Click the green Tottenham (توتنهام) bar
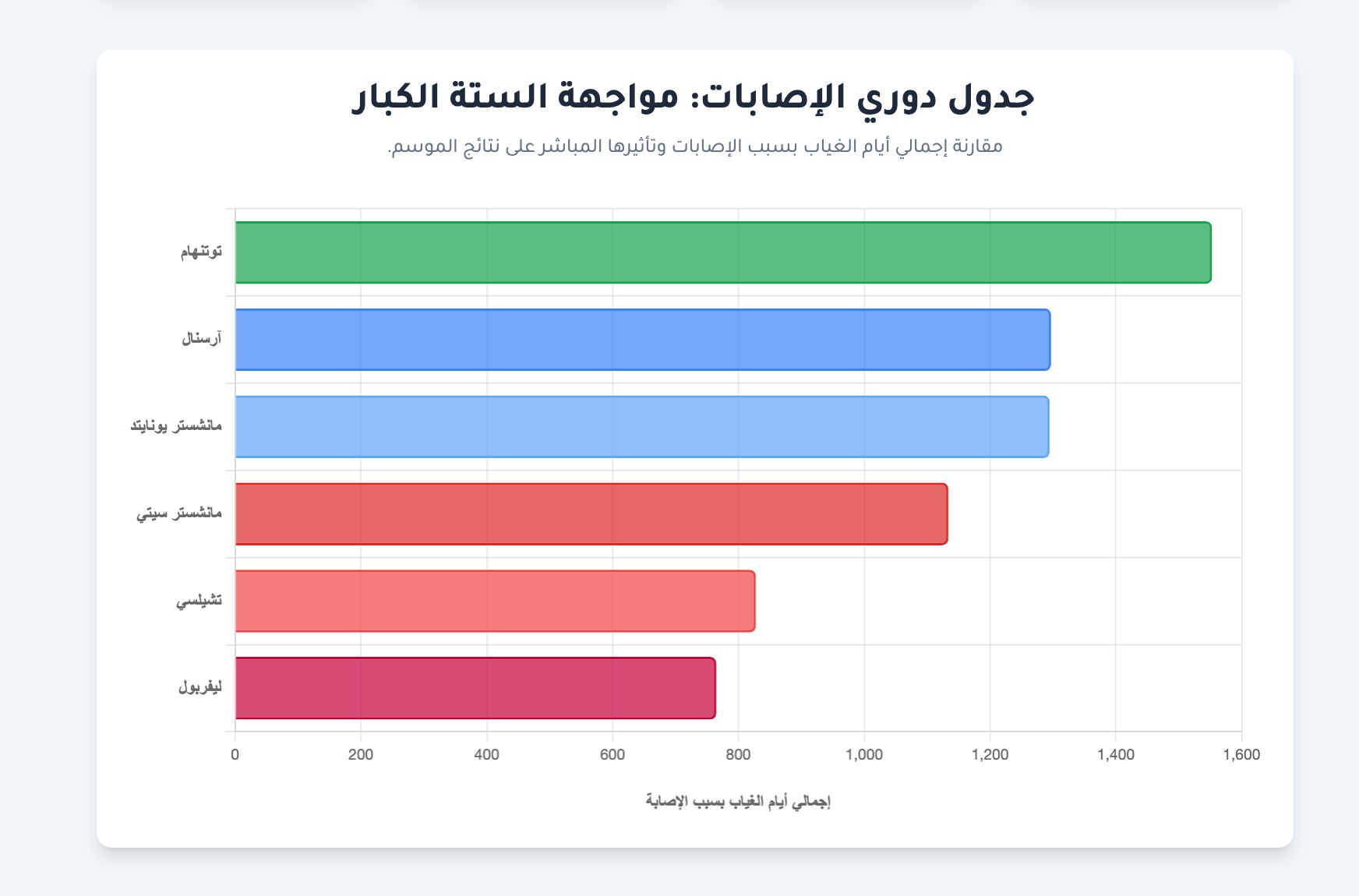 722,252
